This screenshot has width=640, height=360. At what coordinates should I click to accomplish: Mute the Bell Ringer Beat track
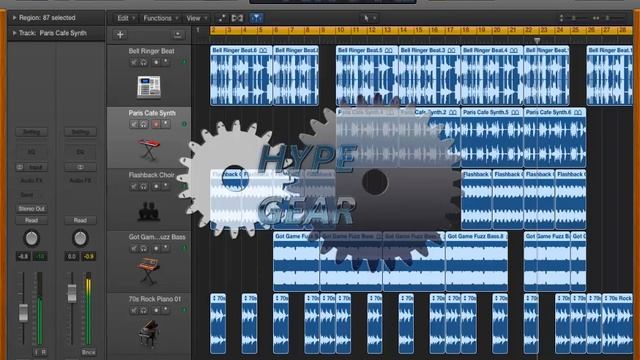[133, 62]
